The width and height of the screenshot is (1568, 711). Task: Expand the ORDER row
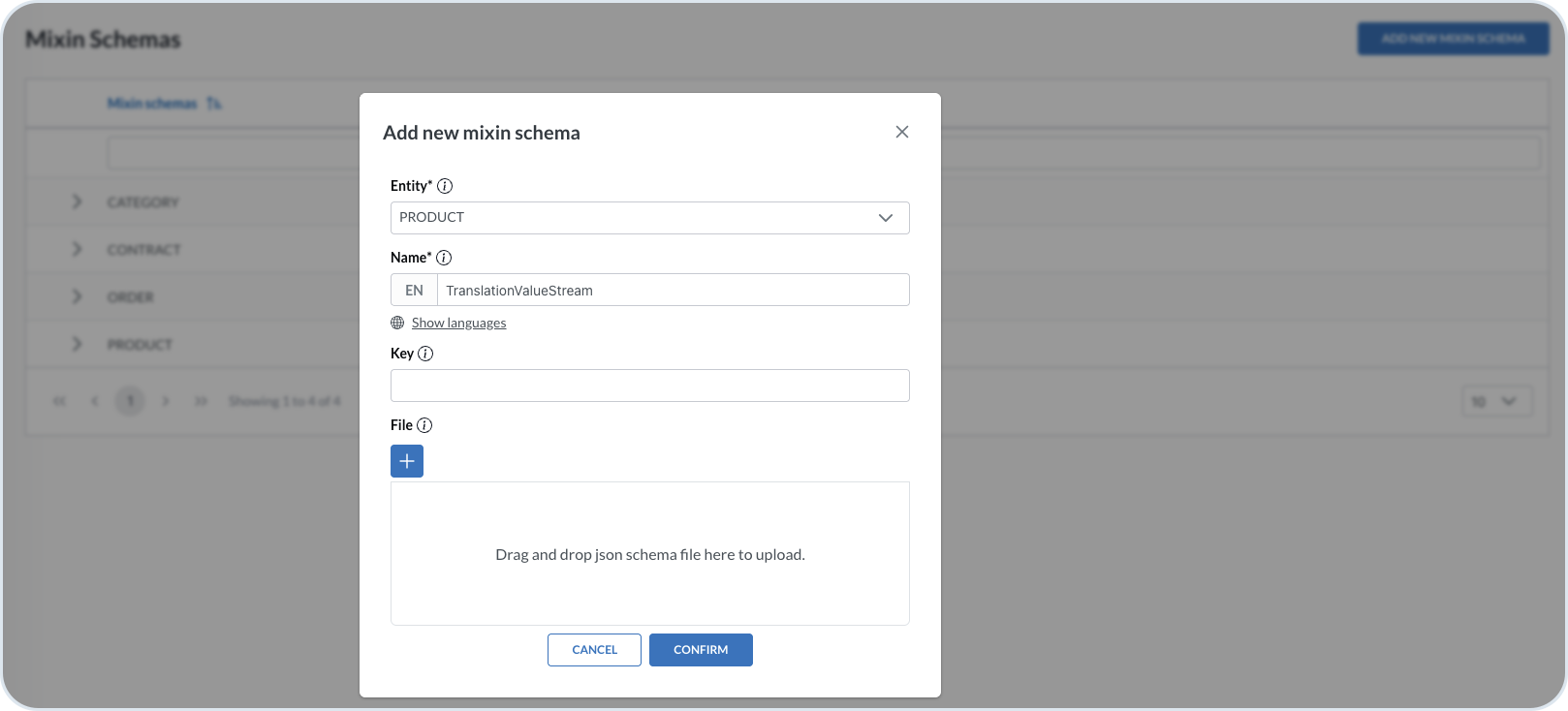pos(78,296)
